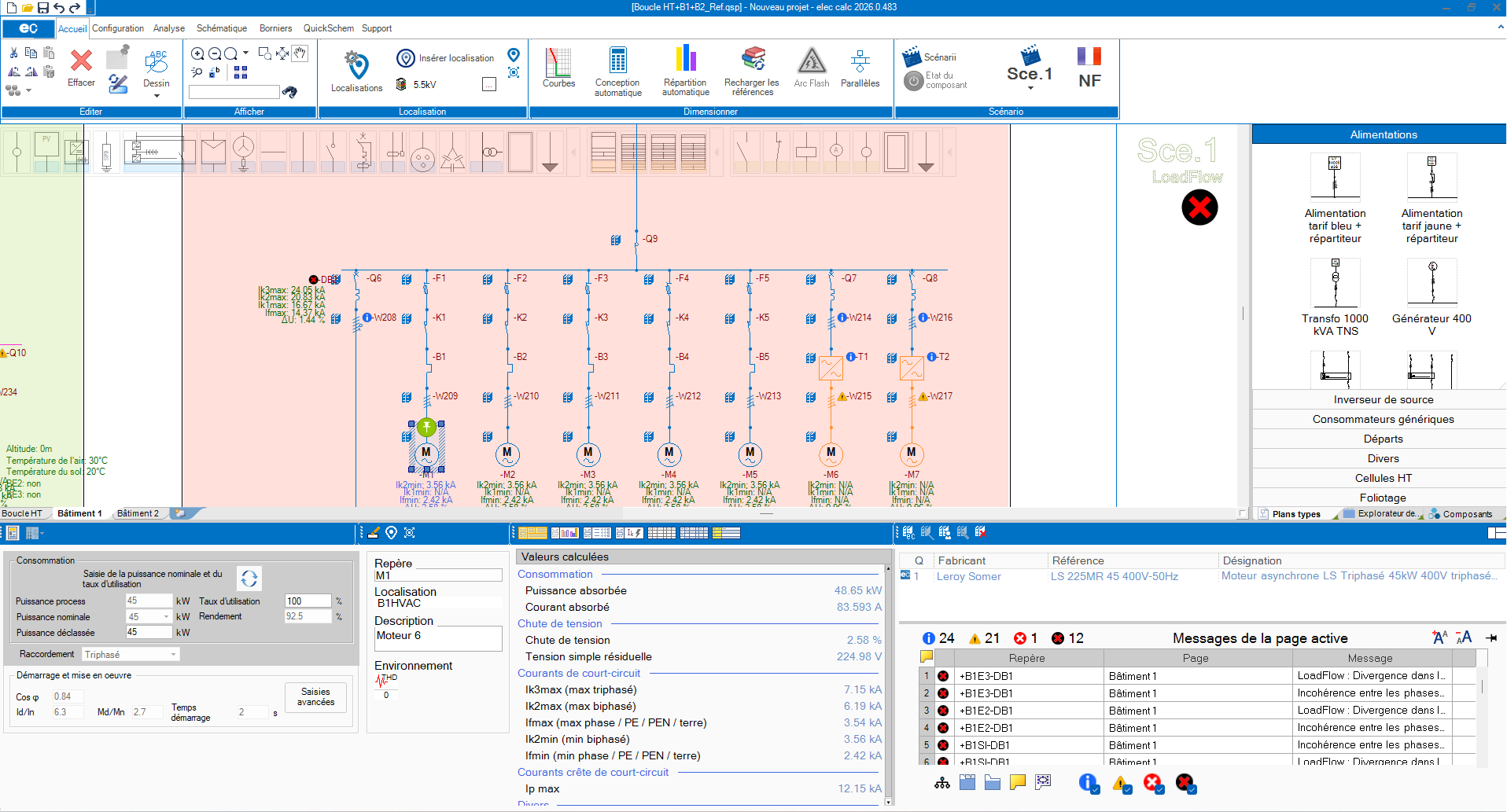The height and width of the screenshot is (812, 1507).
Task: Cut selection with the scissors icon
Action: pyautogui.click(x=13, y=53)
